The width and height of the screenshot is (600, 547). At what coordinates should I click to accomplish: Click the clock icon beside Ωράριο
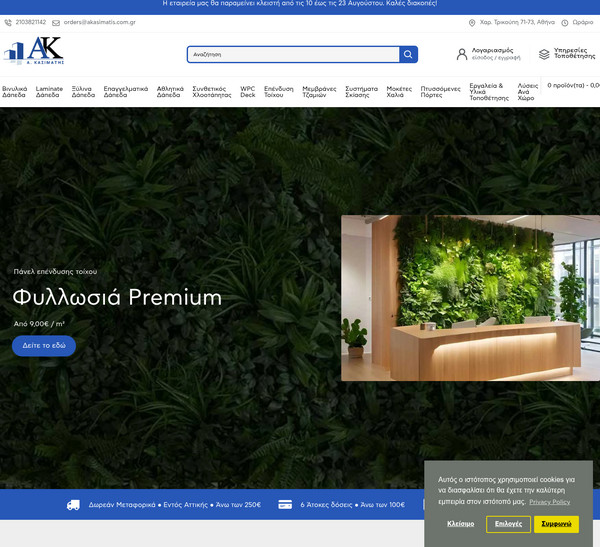click(x=564, y=23)
